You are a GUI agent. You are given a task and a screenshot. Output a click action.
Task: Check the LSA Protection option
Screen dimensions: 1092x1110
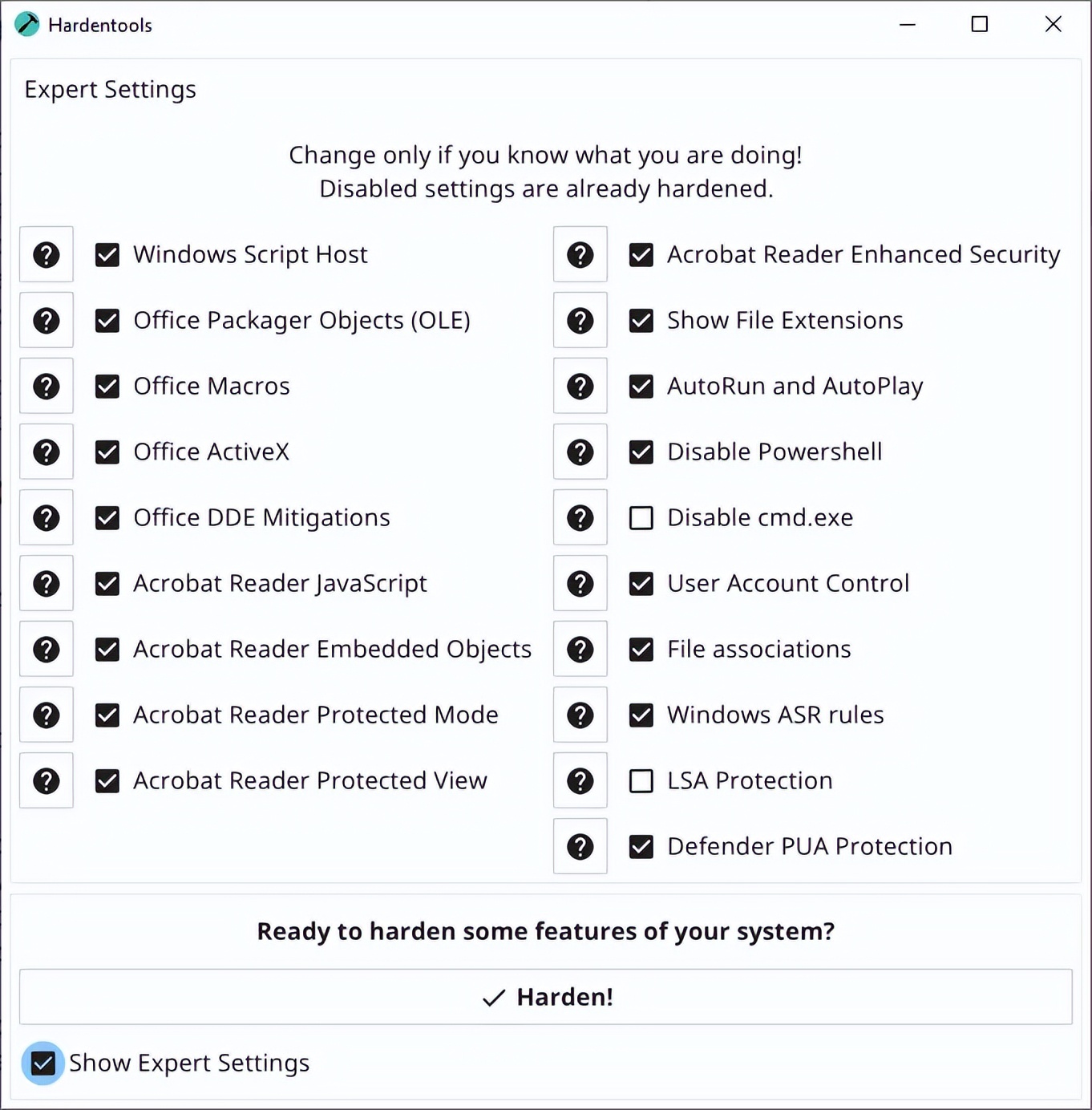641,781
